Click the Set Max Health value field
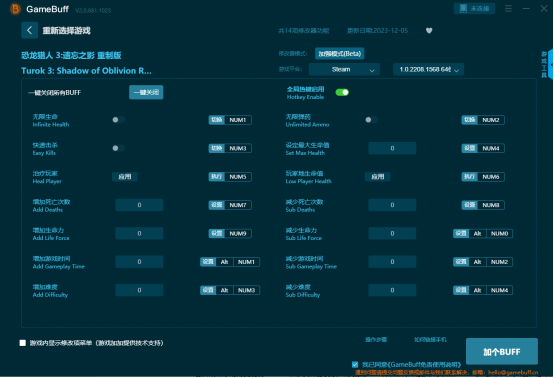The width and height of the screenshot is (554, 378). coord(392,148)
